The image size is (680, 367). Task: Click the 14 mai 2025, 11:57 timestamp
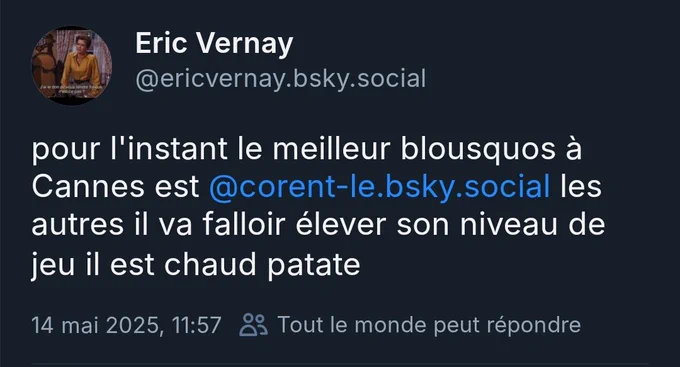(x=126, y=325)
